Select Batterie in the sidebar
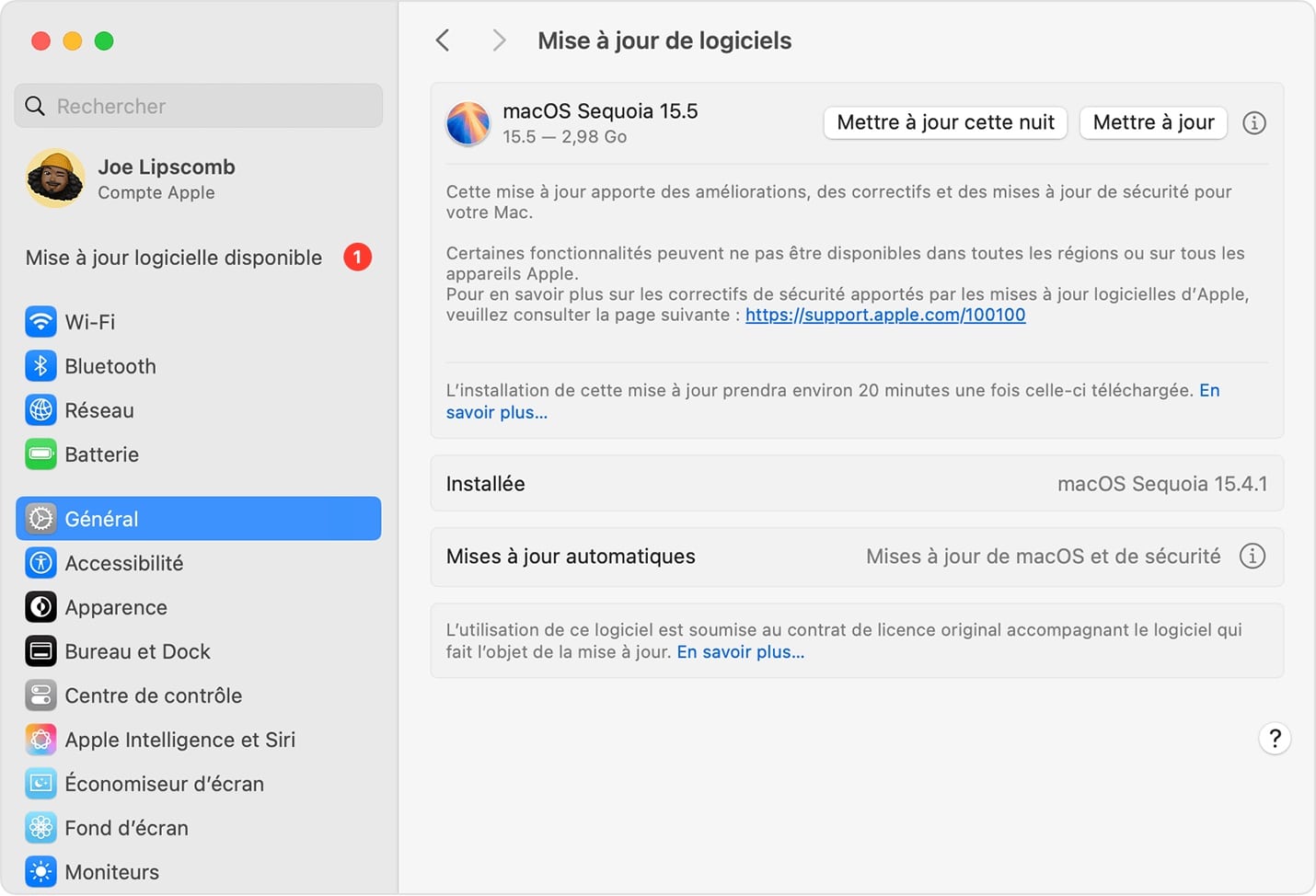Viewport: 1316px width, 896px height. (x=199, y=454)
